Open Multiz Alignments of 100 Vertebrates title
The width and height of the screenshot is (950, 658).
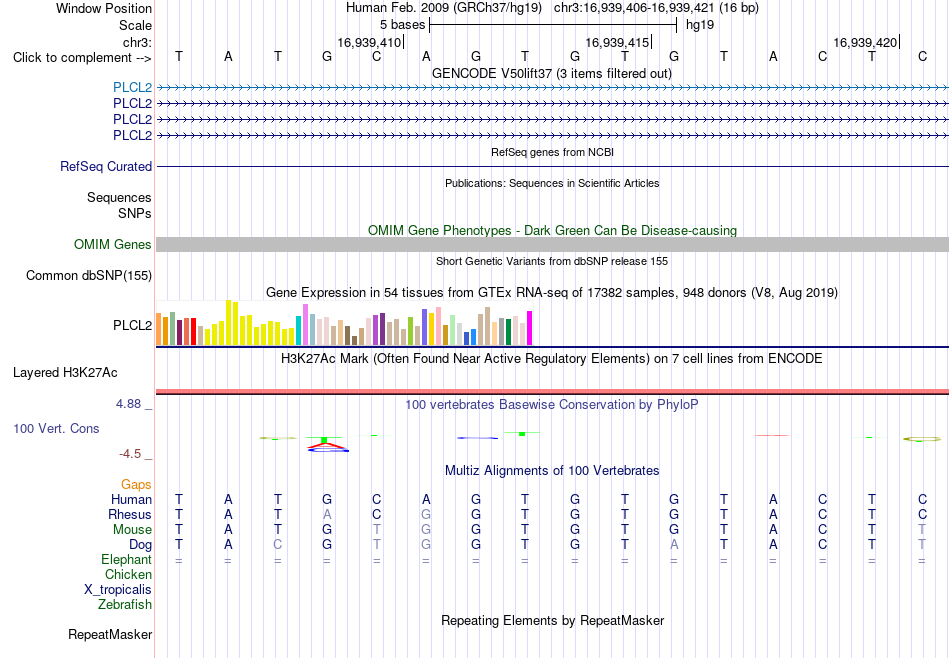click(552, 470)
